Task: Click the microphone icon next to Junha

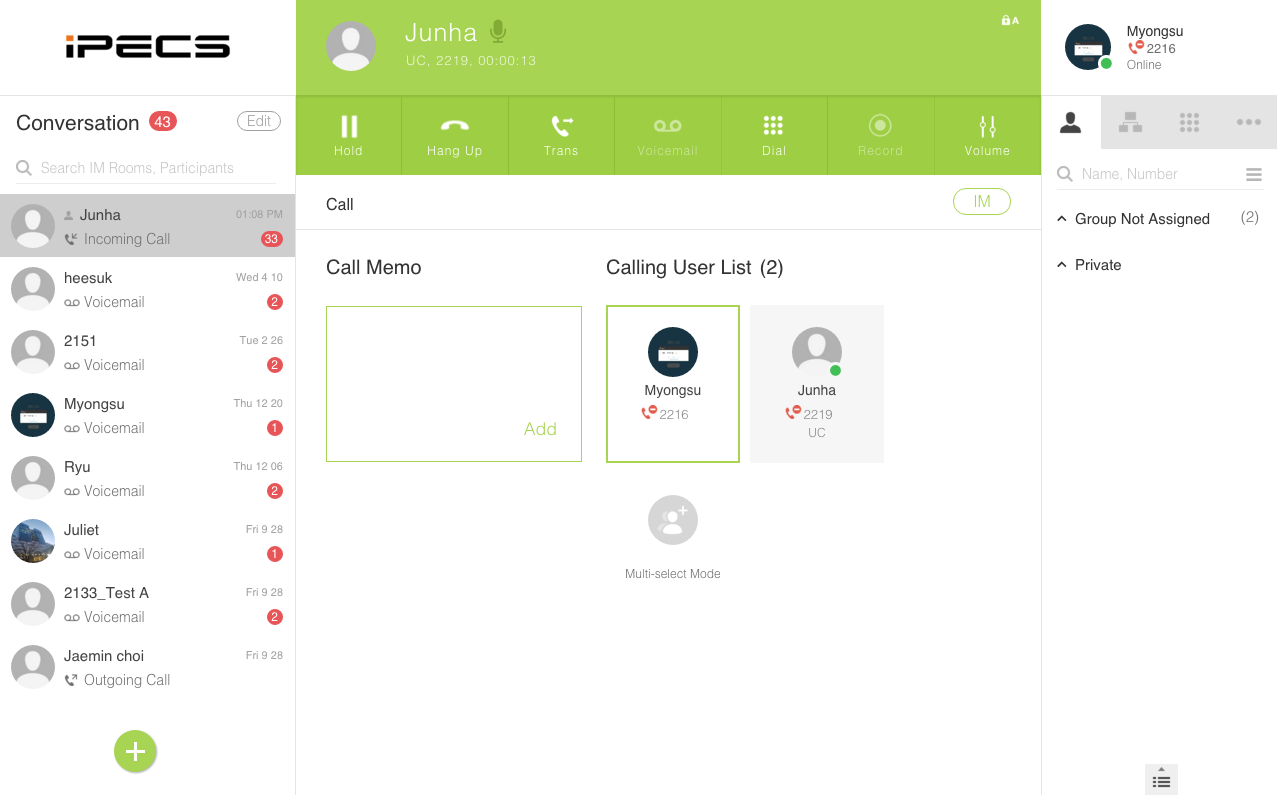Action: pos(498,32)
